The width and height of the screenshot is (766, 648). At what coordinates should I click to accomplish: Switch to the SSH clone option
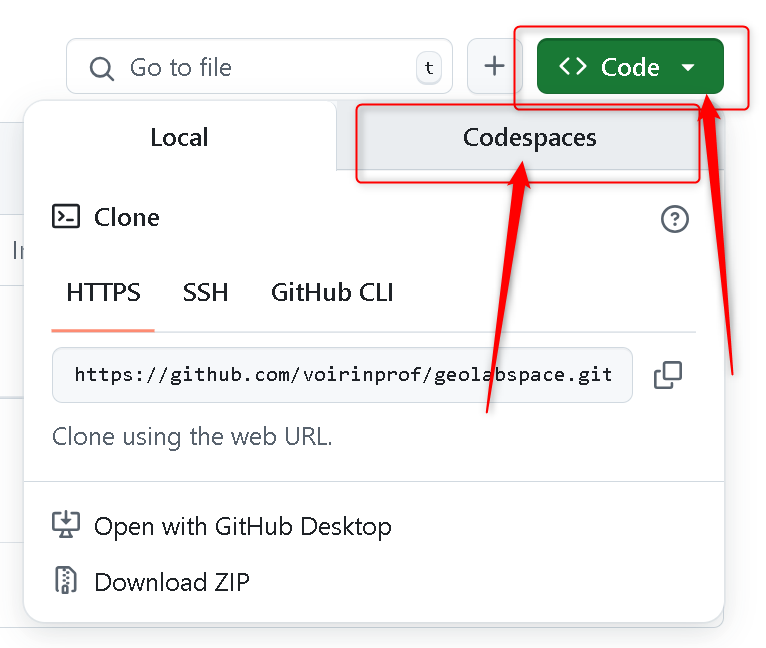[205, 292]
